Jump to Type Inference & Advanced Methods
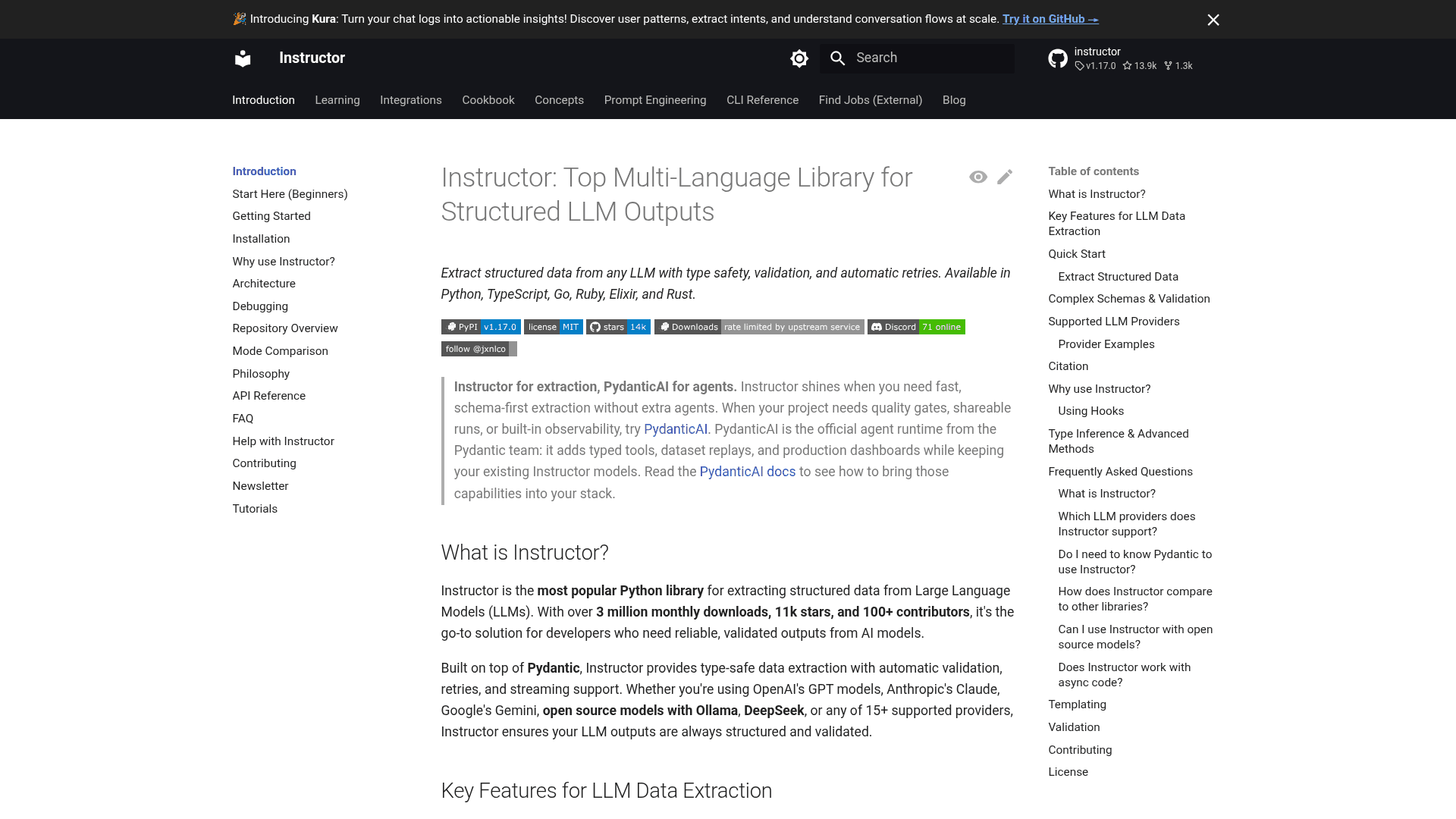The image size is (1456, 819). click(x=1118, y=441)
